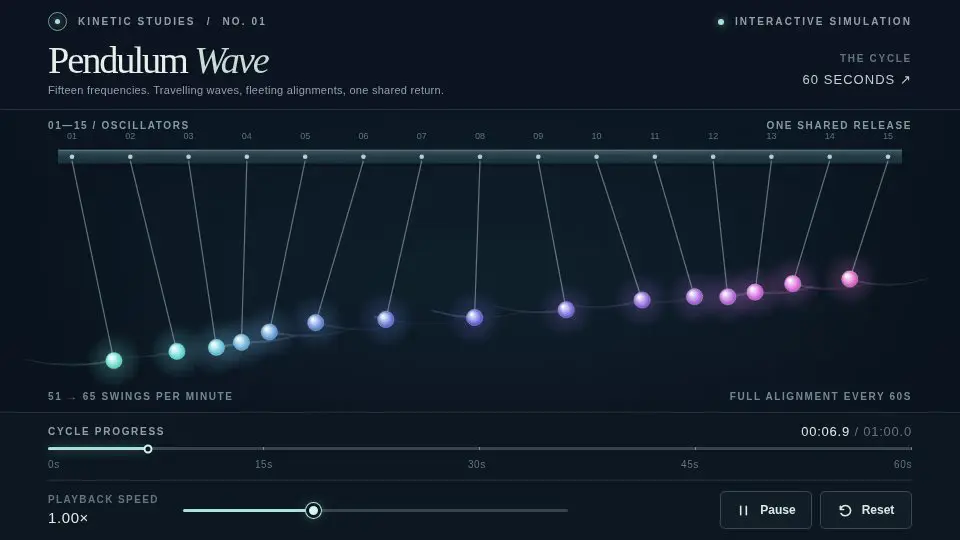
Task: Click the pendulum bob of oscillator 06
Action: (315, 322)
